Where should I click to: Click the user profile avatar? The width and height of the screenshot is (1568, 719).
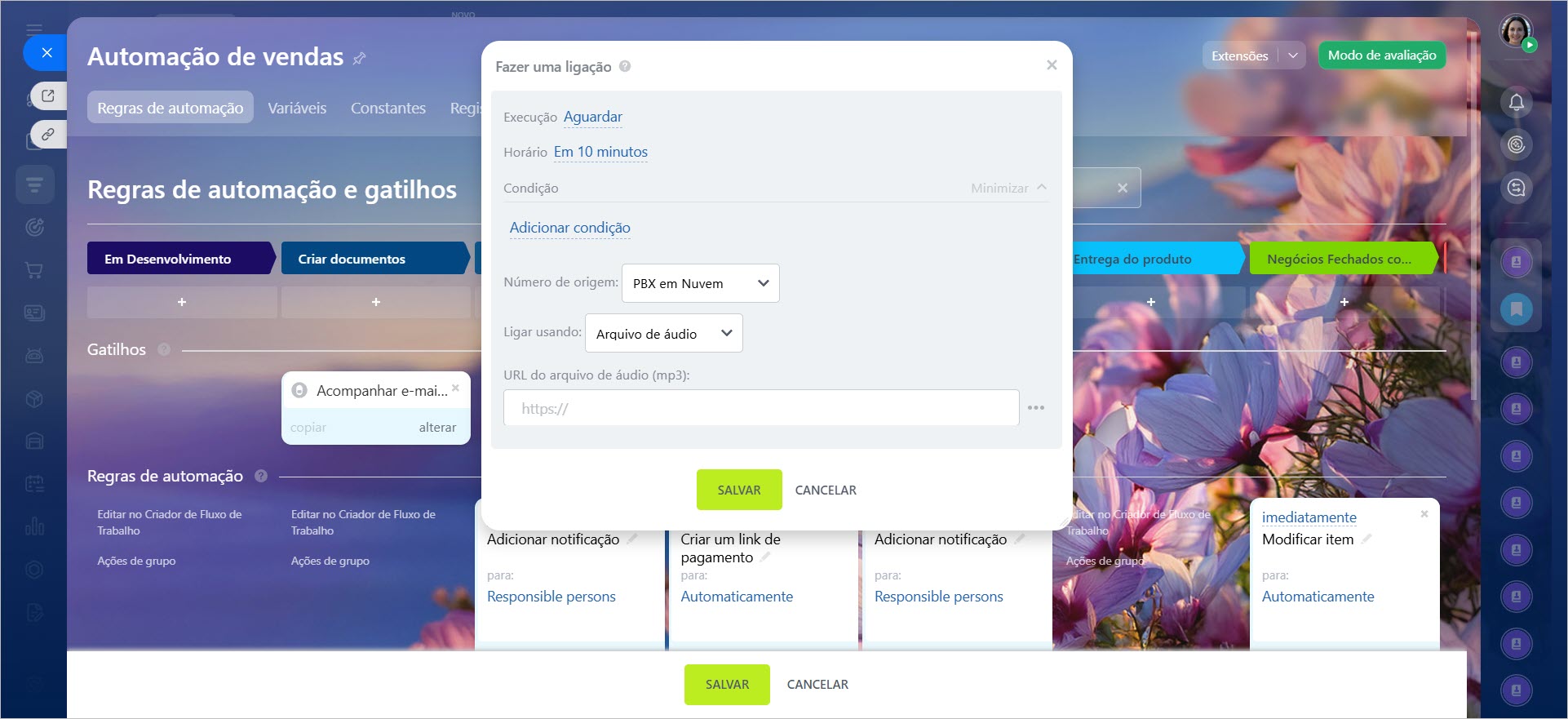1516,31
